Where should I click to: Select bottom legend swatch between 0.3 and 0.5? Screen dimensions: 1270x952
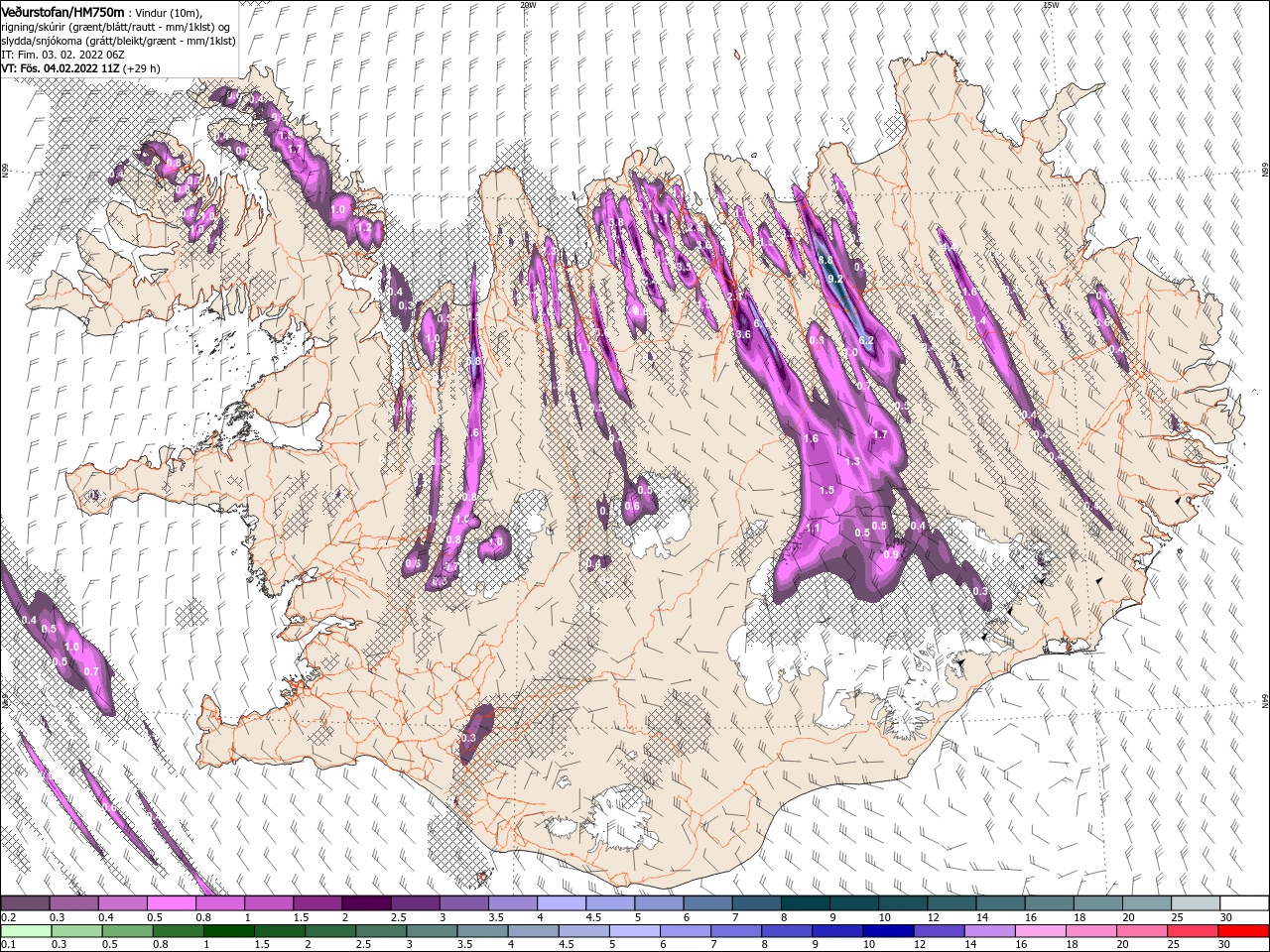tap(76, 931)
